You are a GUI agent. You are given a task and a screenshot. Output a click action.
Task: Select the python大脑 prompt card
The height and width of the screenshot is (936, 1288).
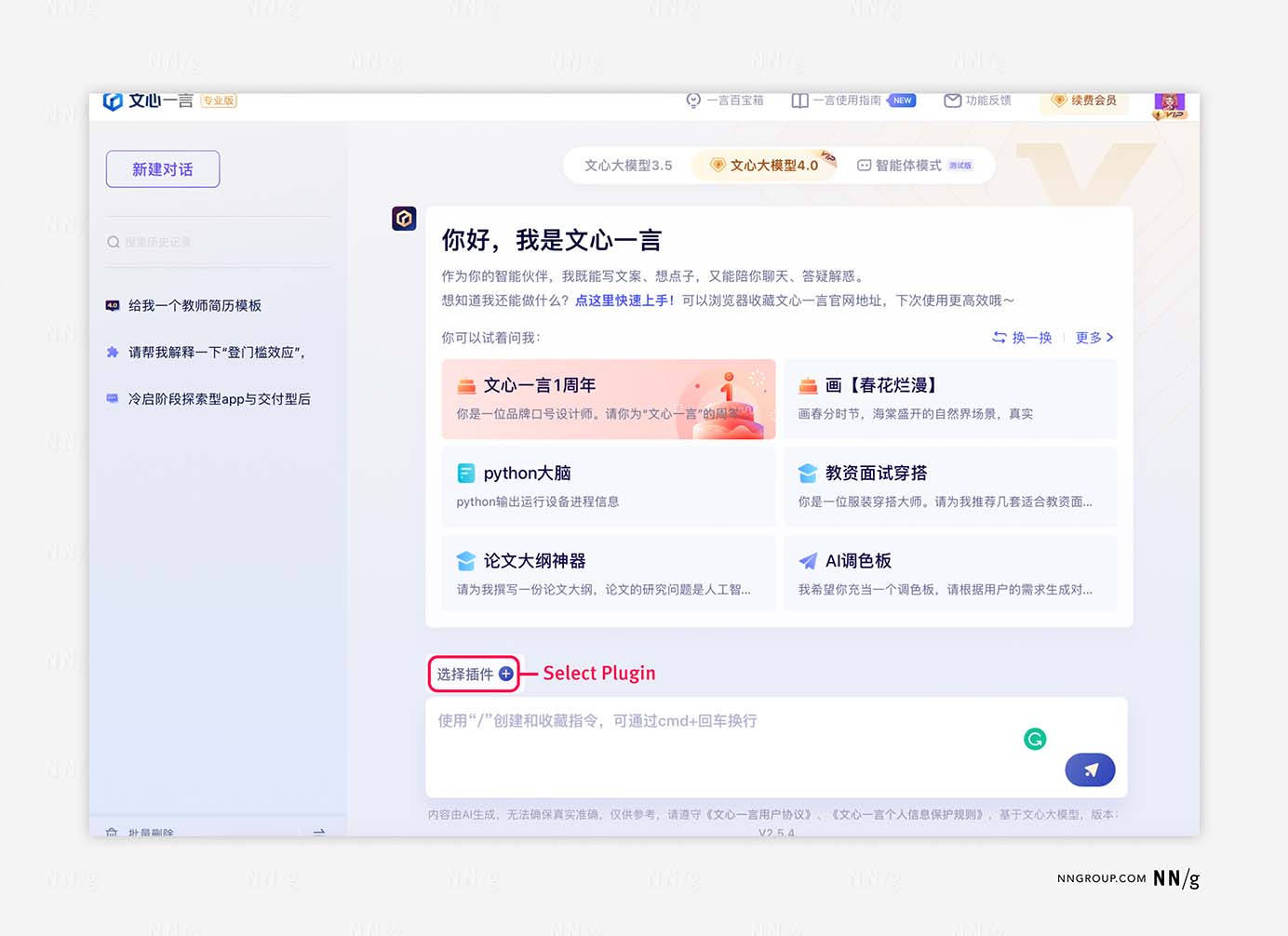tap(609, 487)
